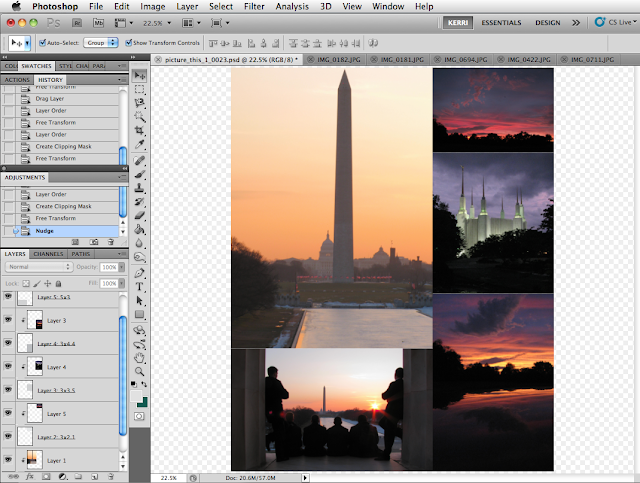Switch to the Essentials workspace
The width and height of the screenshot is (640, 483).
point(500,22)
